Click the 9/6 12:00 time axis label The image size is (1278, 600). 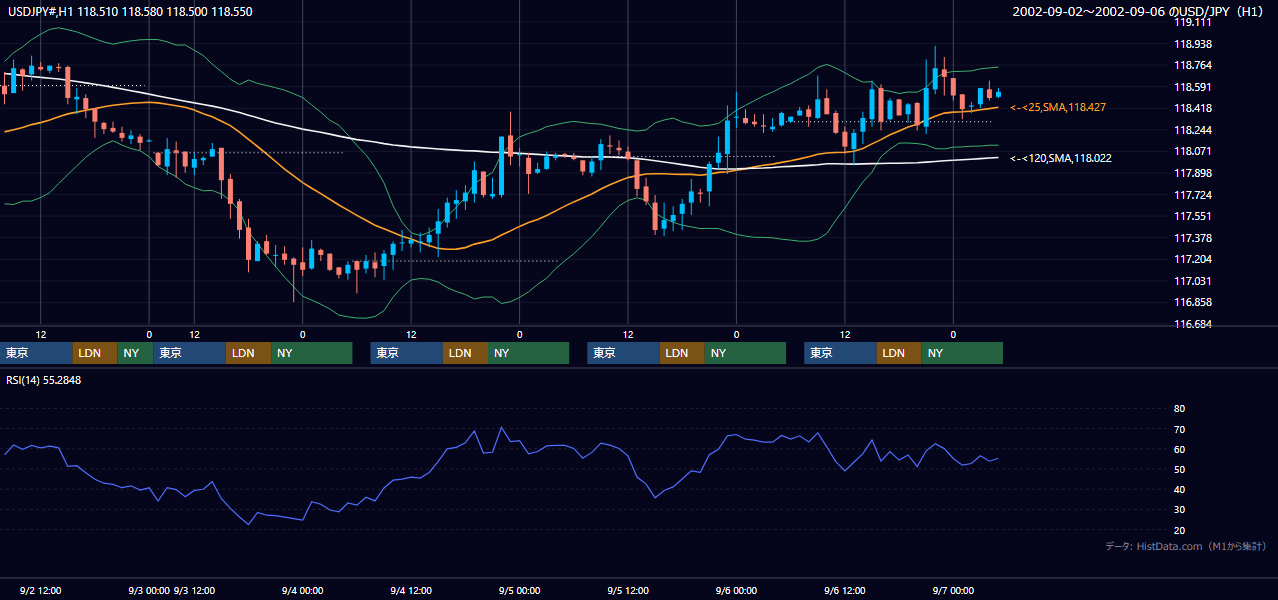[x=845, y=591]
